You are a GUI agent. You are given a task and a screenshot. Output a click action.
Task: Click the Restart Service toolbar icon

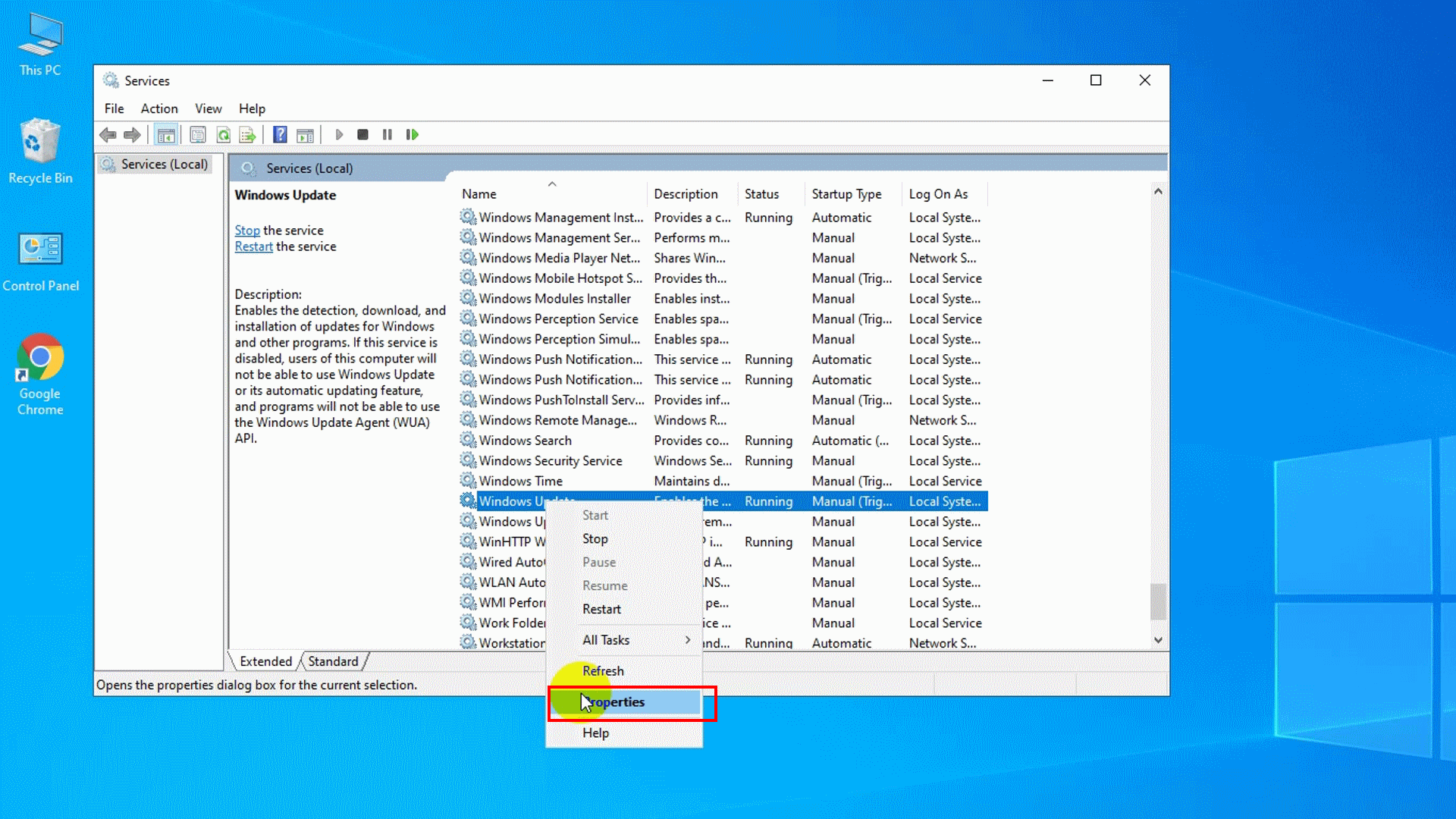tap(412, 135)
